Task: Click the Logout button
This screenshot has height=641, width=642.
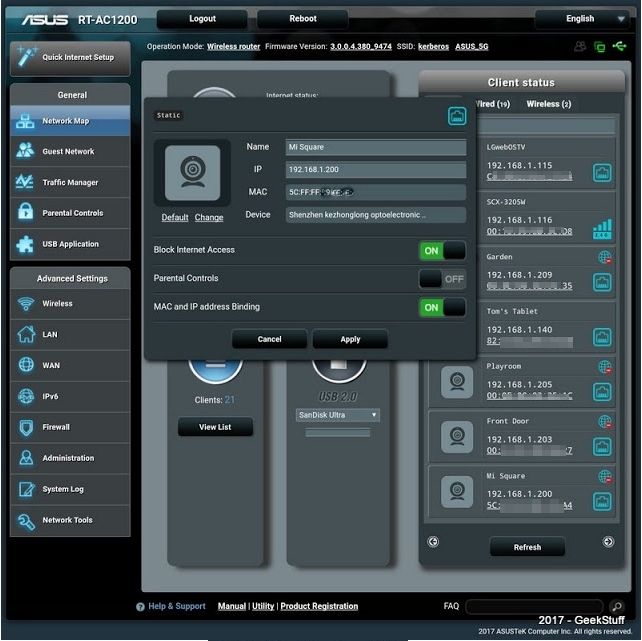Action: click(x=202, y=19)
